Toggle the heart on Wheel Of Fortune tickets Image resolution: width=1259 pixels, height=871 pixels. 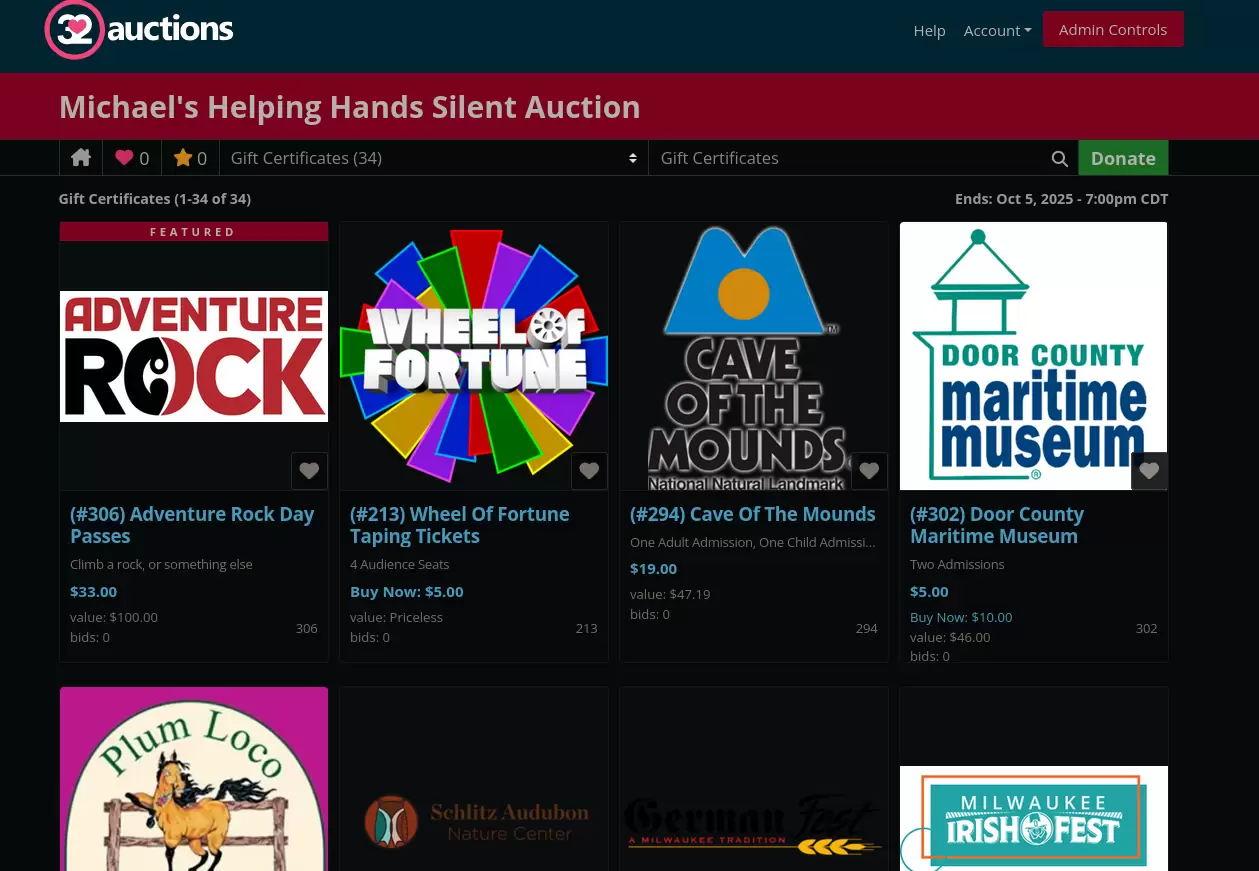[x=589, y=470]
